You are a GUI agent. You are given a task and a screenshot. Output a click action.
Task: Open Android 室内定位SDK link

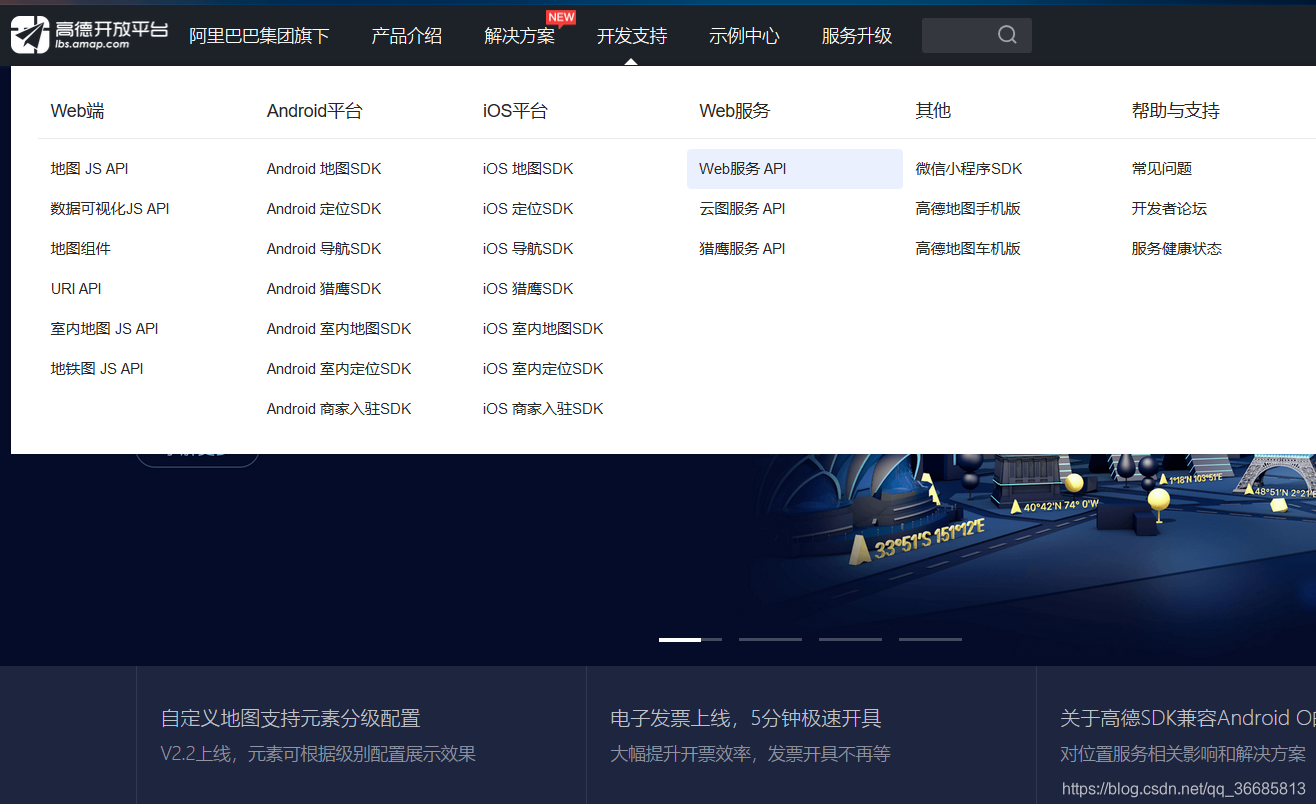339,369
